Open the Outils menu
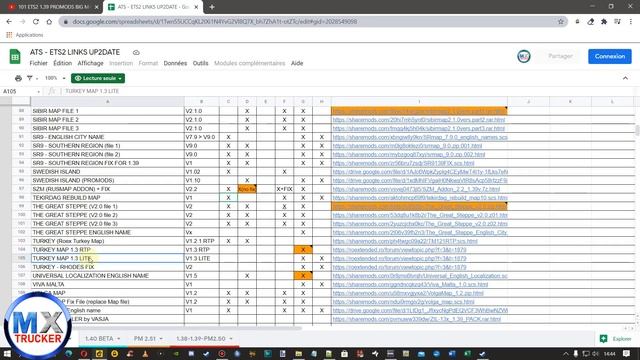This screenshot has width=640, height=360. tap(200, 63)
